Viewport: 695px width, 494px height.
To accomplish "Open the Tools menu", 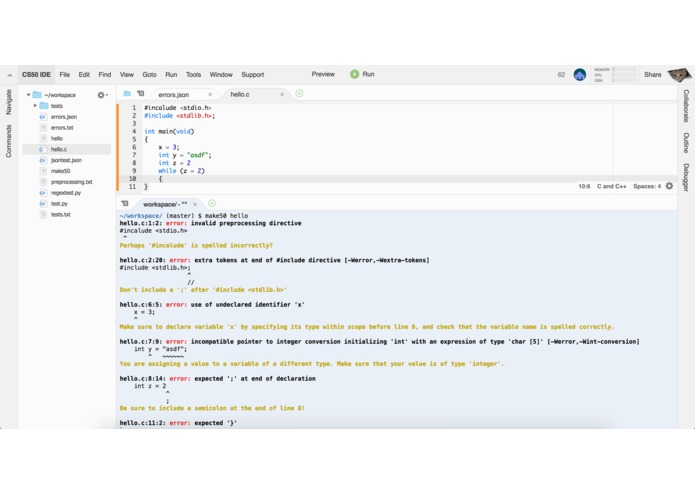I will coord(193,75).
